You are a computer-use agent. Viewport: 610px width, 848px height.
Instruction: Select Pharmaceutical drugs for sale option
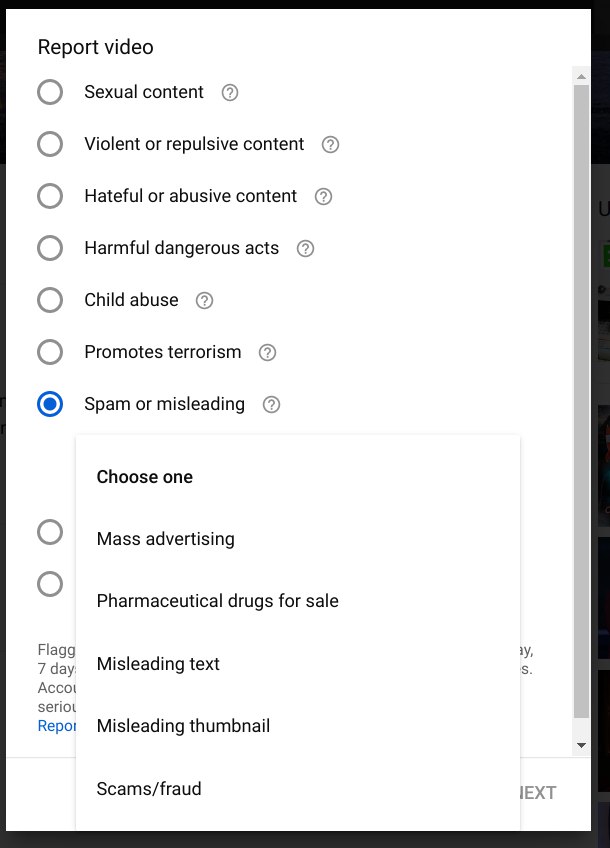(x=218, y=601)
